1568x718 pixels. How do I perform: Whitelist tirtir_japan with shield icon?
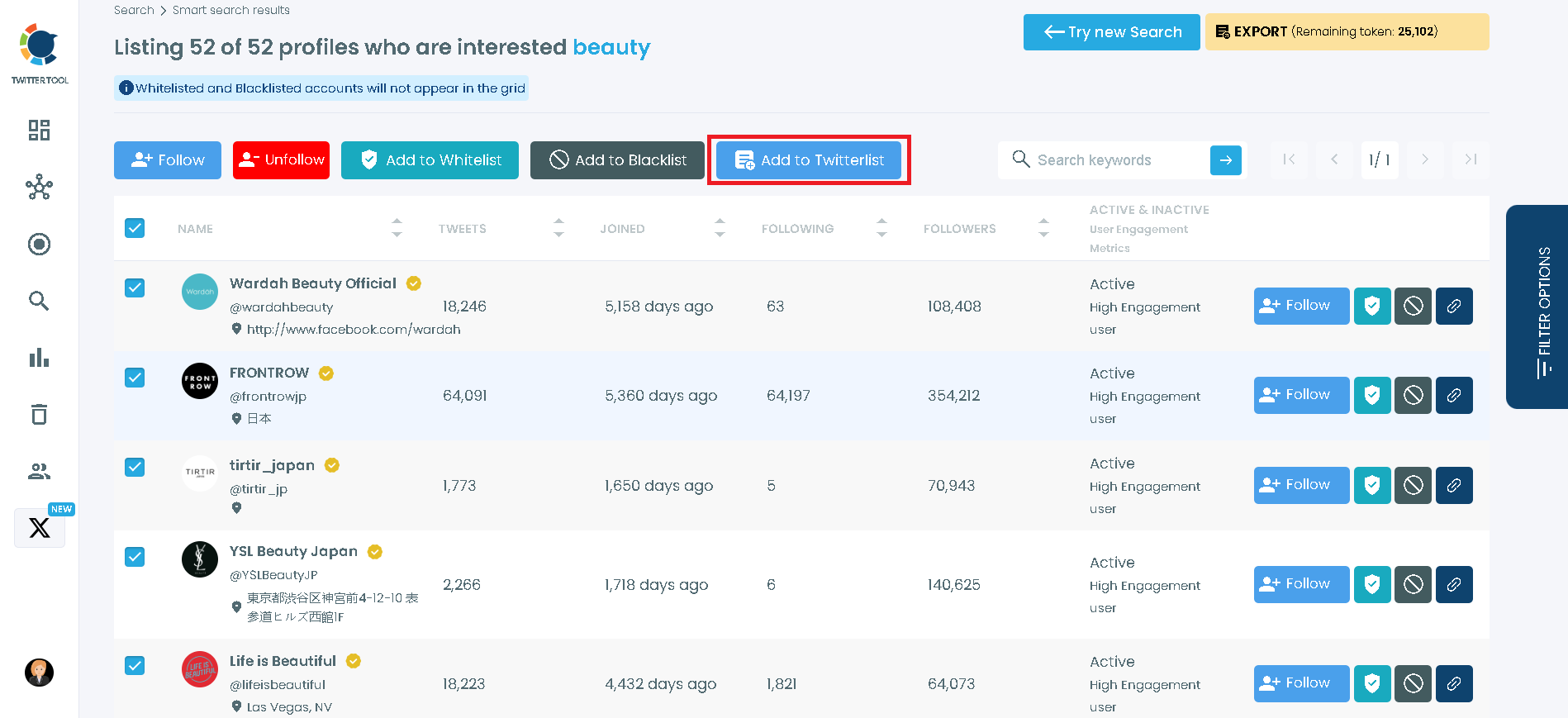pyautogui.click(x=1372, y=485)
